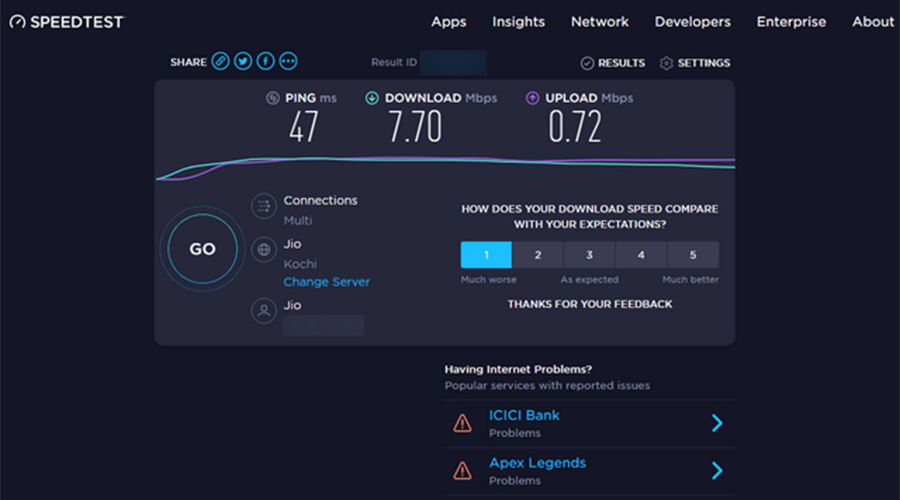Viewport: 900px width, 500px height.
Task: Expand Apex Legends problems chevron
Action: coord(717,471)
